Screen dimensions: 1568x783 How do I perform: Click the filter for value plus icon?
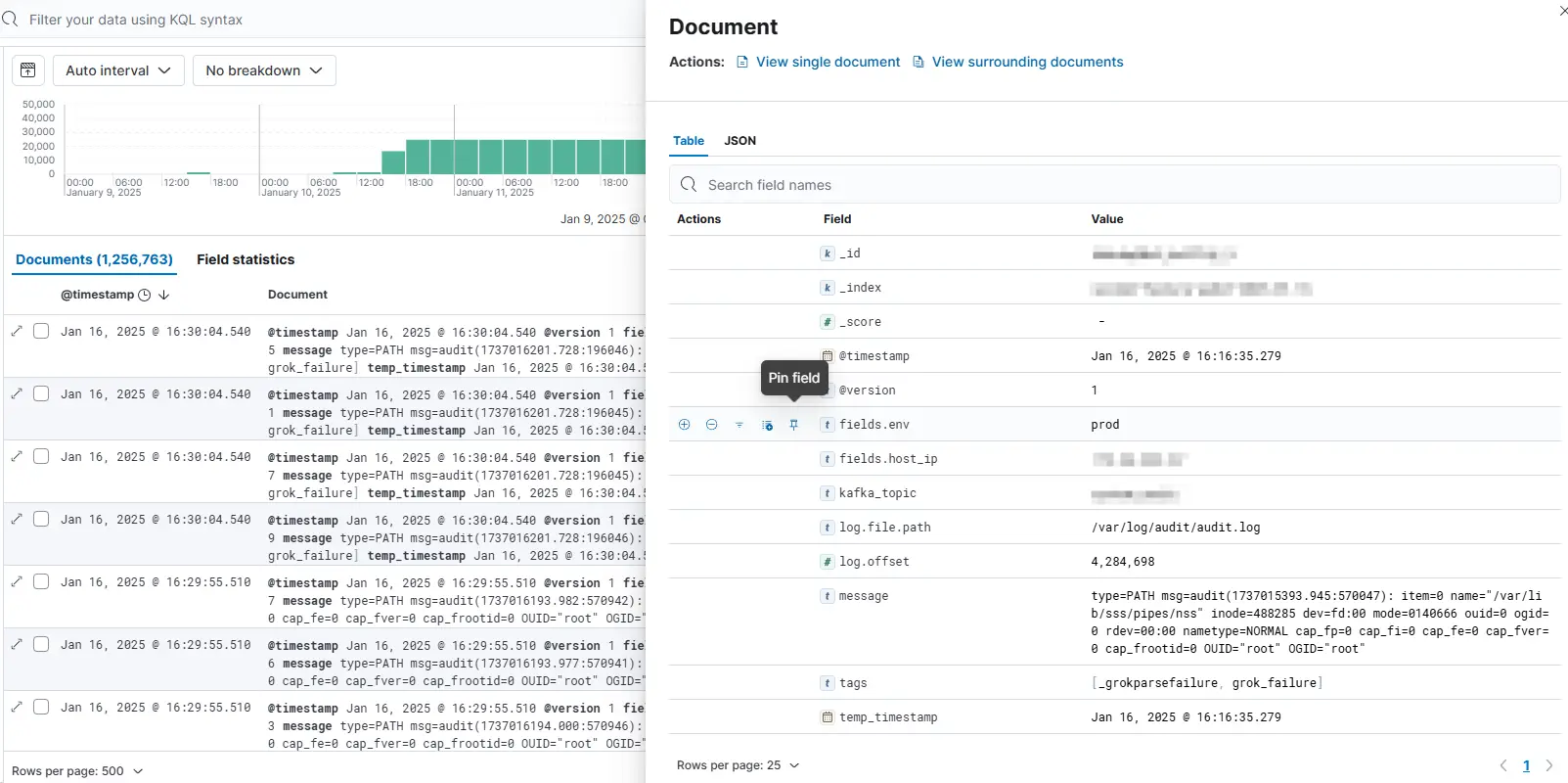pyautogui.click(x=685, y=425)
